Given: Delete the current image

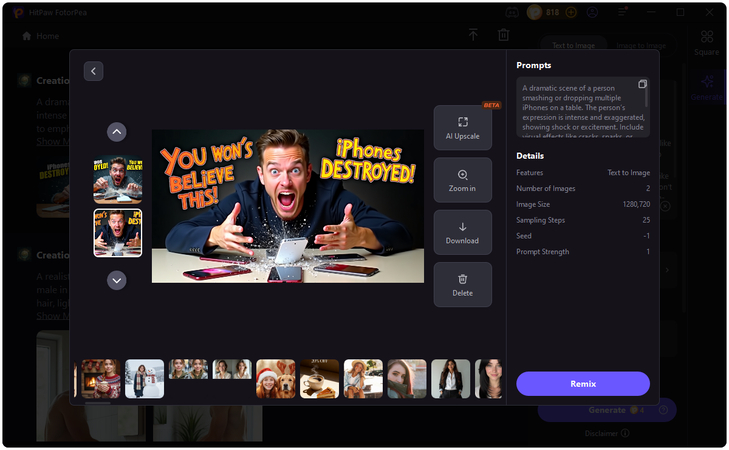Looking at the screenshot, I should 463,285.
